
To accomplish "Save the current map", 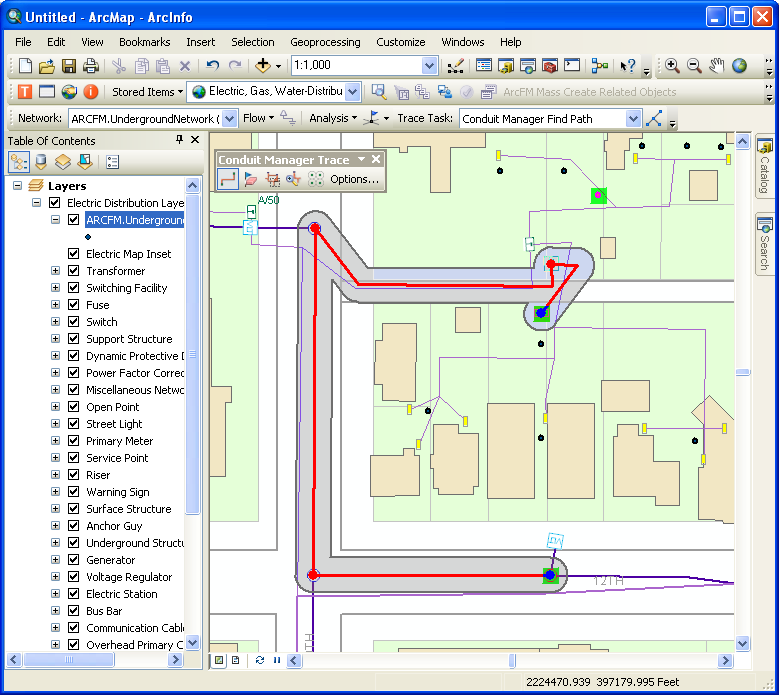I will tap(69, 66).
